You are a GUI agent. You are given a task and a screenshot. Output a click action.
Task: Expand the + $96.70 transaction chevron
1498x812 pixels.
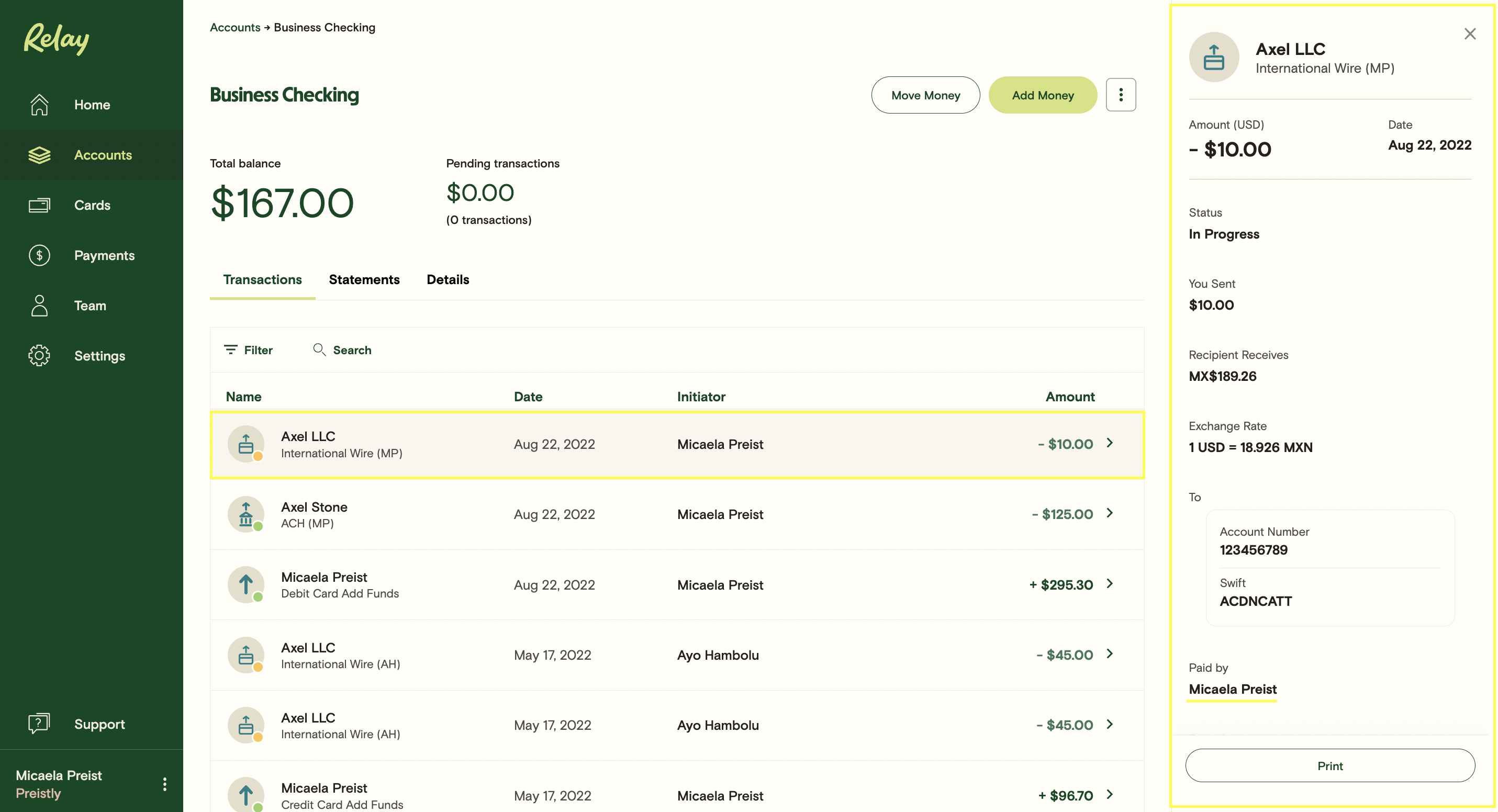(1110, 795)
